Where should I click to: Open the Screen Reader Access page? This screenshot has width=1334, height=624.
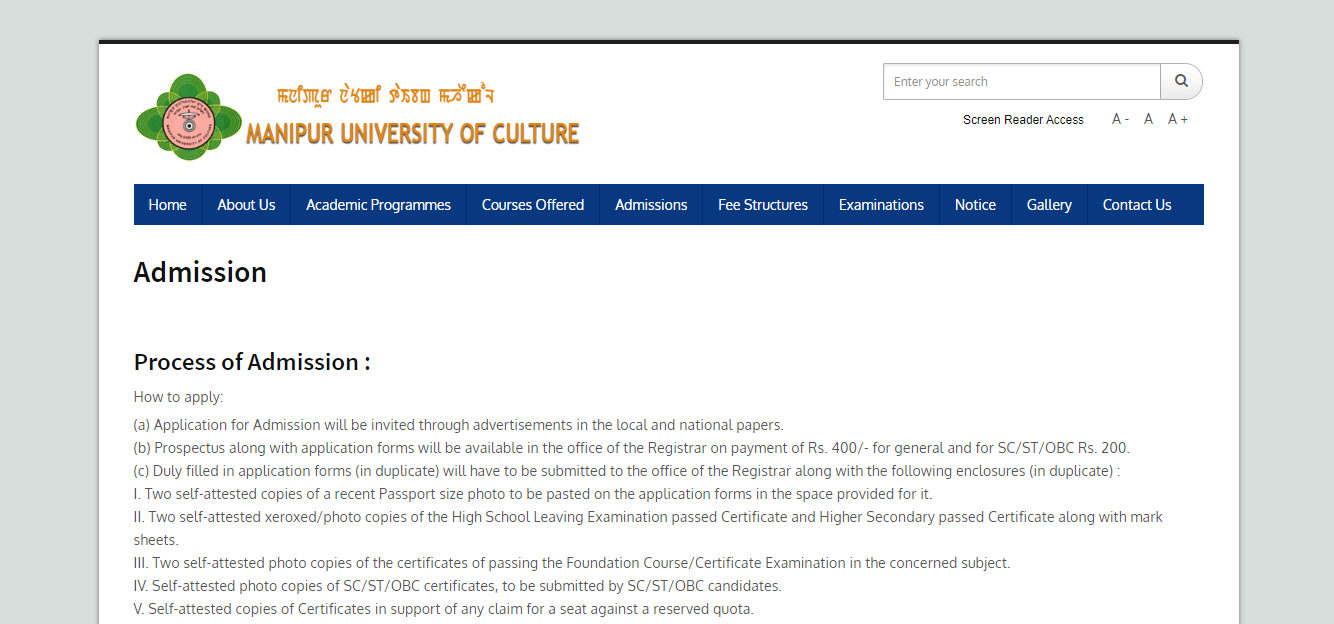(x=1023, y=119)
